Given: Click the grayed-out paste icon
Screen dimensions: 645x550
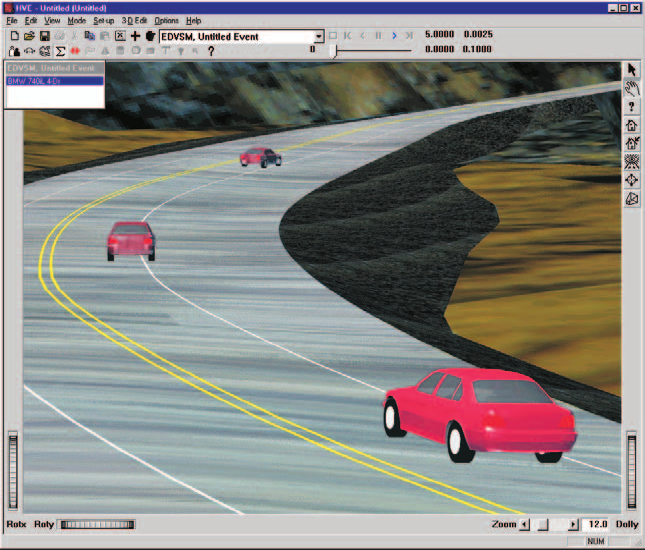Looking at the screenshot, I should 104,36.
